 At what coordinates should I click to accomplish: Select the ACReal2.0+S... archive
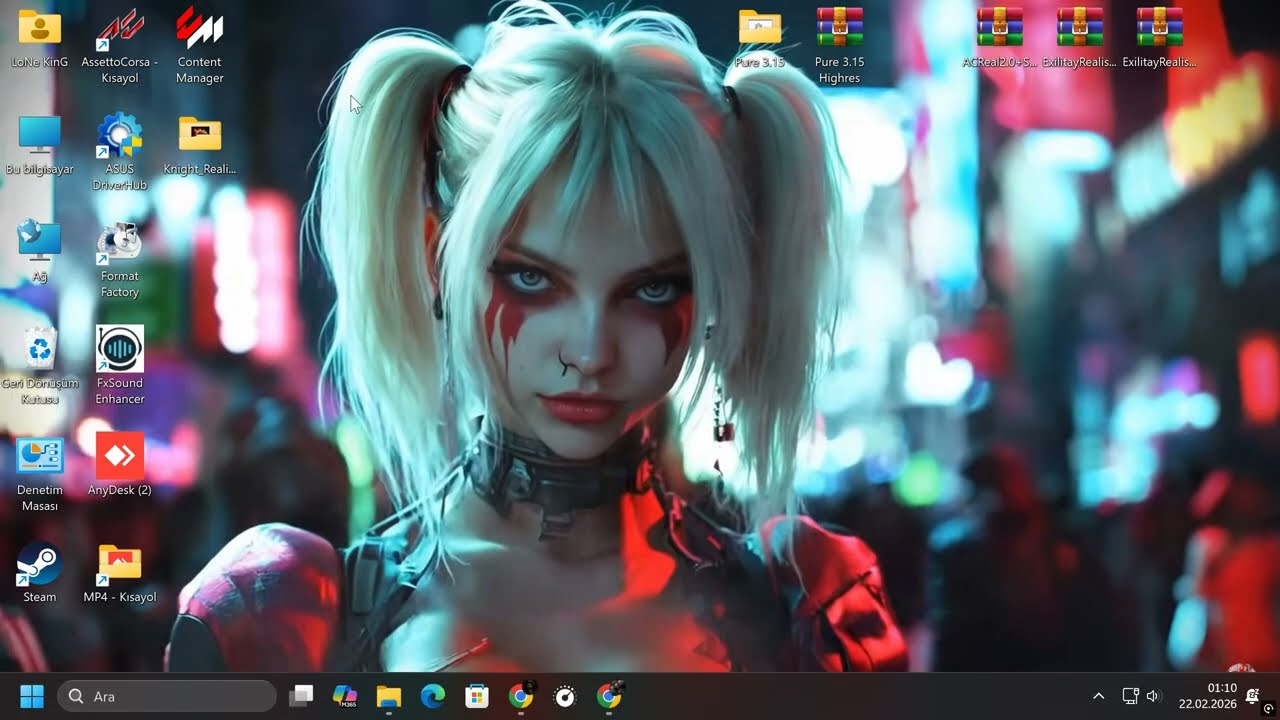(1000, 38)
